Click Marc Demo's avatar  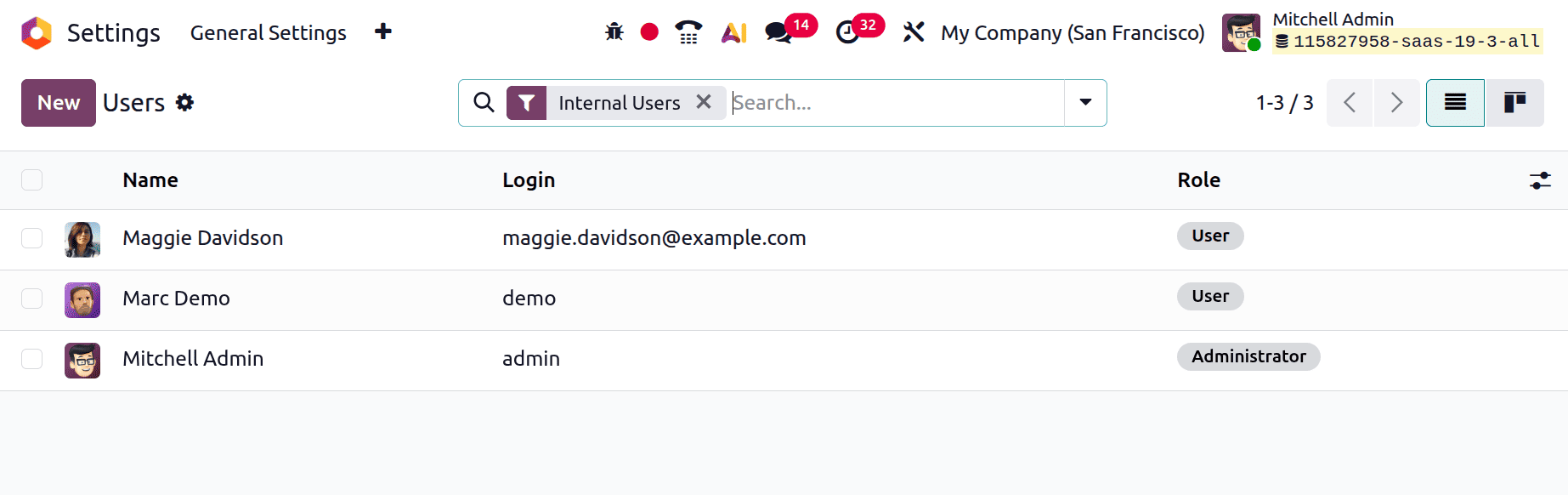[x=82, y=300]
